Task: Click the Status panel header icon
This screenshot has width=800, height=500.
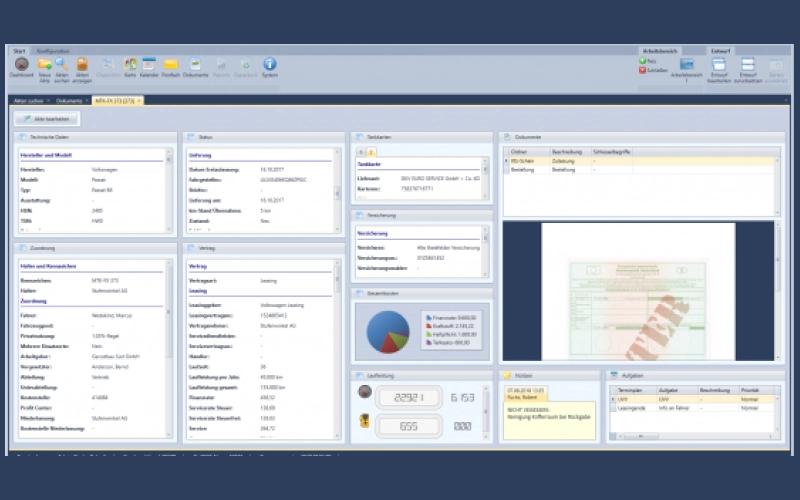Action: tap(191, 137)
